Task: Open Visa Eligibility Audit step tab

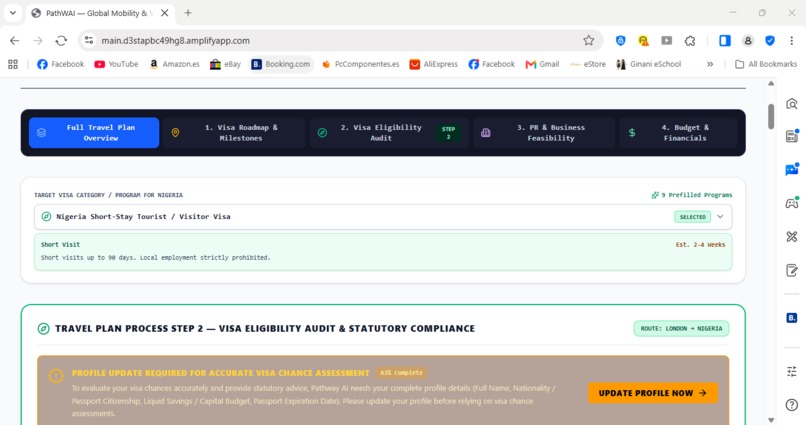Action: click(x=389, y=133)
